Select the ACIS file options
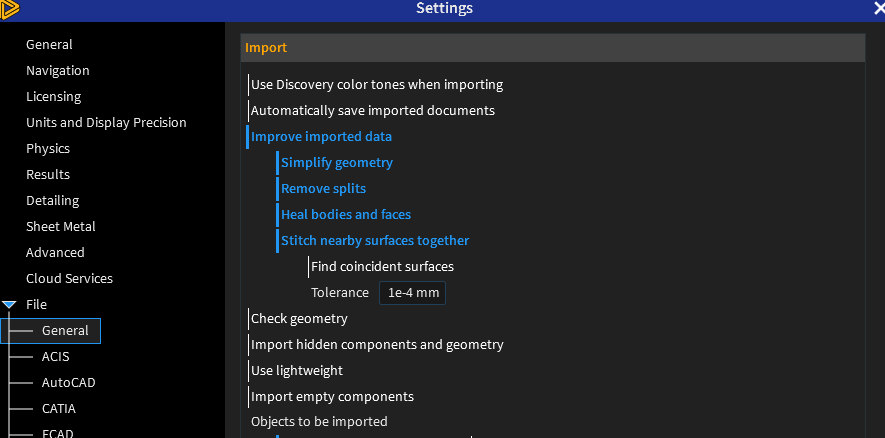Image resolution: width=885 pixels, height=438 pixels. point(55,357)
